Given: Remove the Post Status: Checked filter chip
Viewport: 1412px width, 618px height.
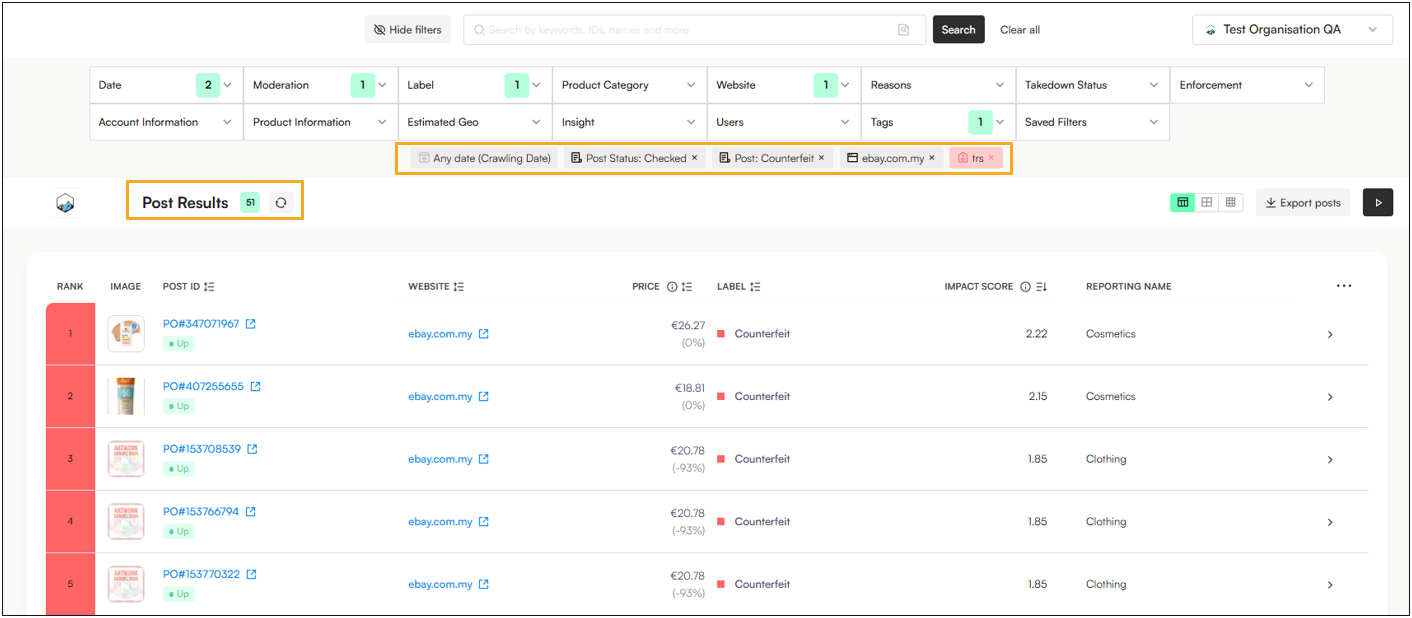Looking at the screenshot, I should 695,158.
